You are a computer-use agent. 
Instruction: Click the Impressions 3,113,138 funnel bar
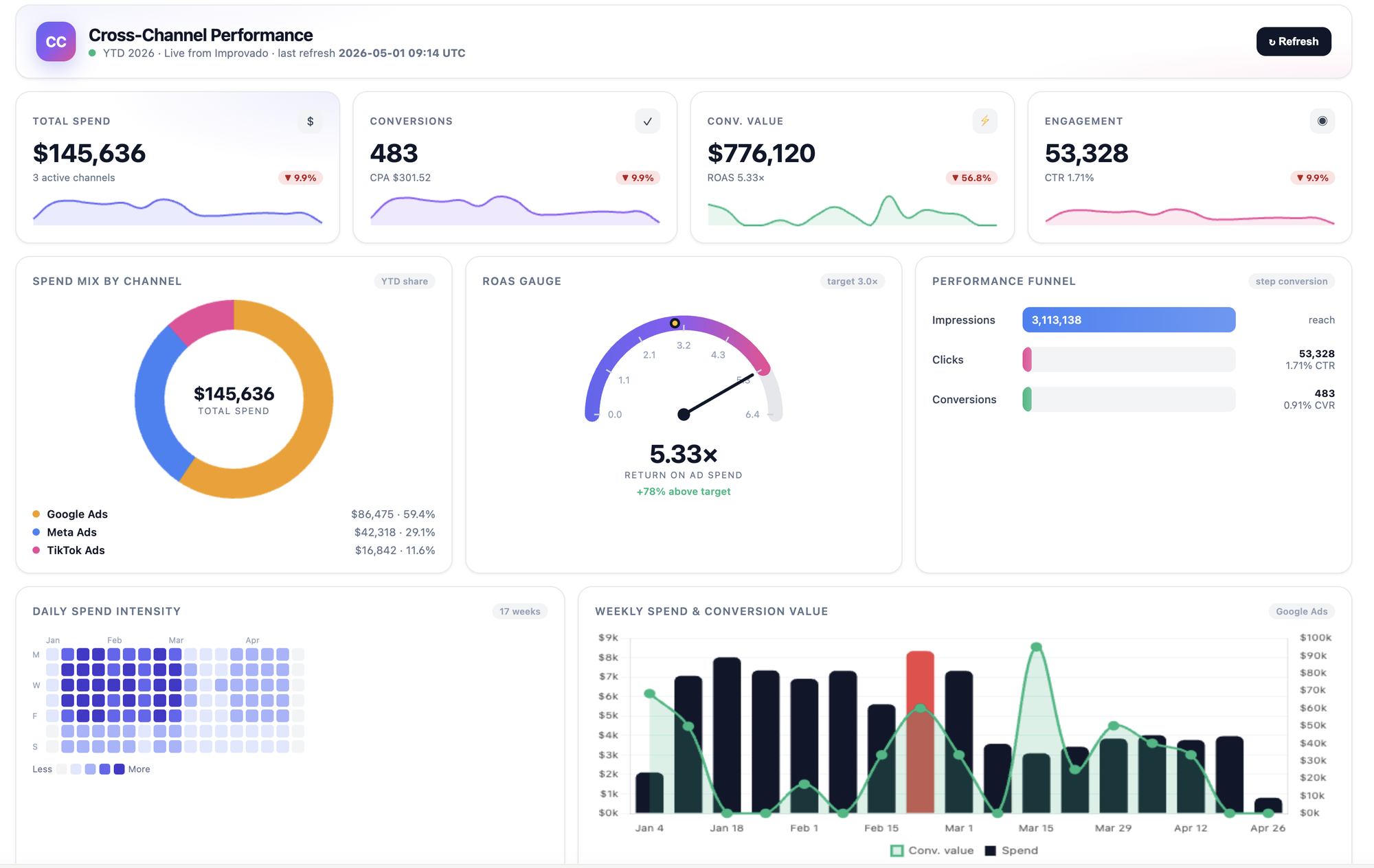click(x=1129, y=320)
